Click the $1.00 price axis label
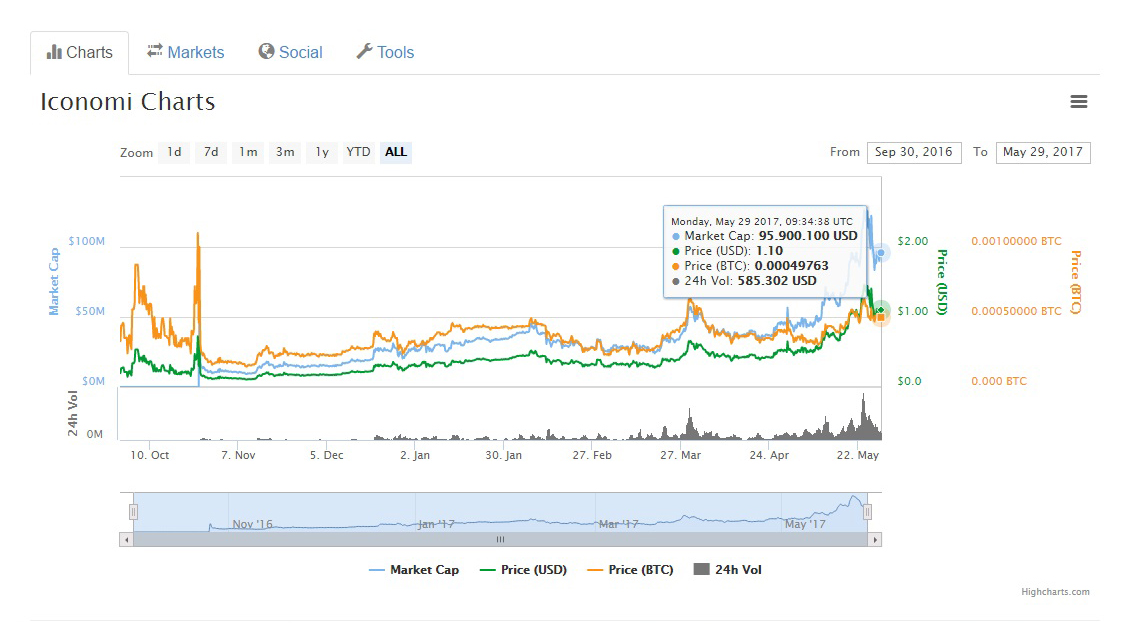 pyautogui.click(x=912, y=311)
